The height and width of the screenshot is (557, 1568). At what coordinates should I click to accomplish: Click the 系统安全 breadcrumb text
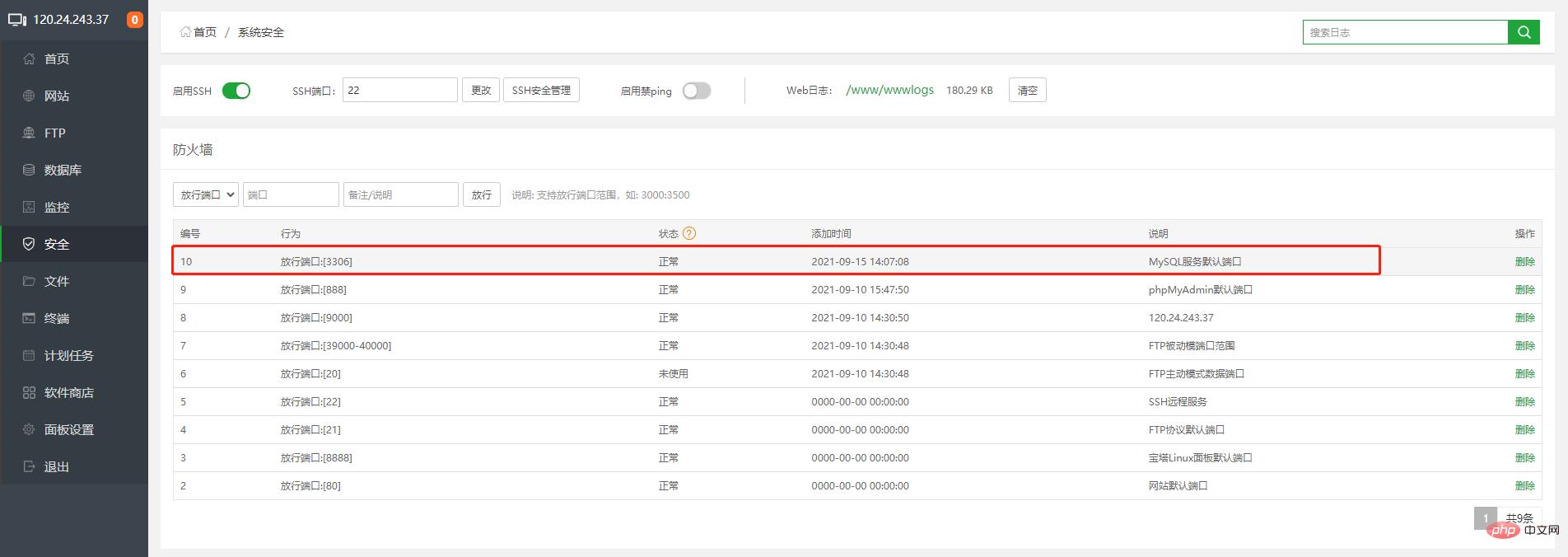click(x=261, y=32)
